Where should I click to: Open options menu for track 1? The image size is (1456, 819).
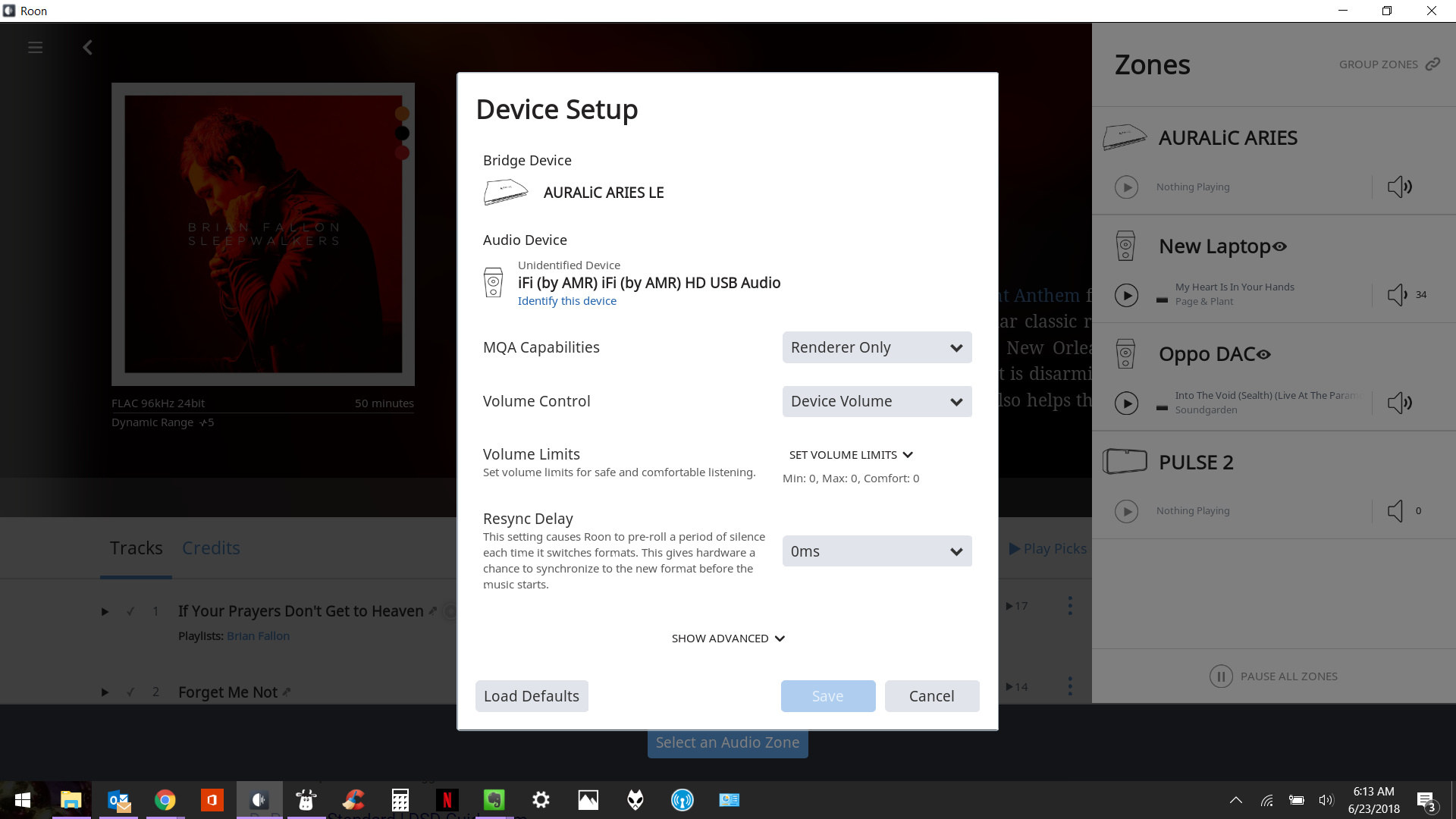[1070, 605]
